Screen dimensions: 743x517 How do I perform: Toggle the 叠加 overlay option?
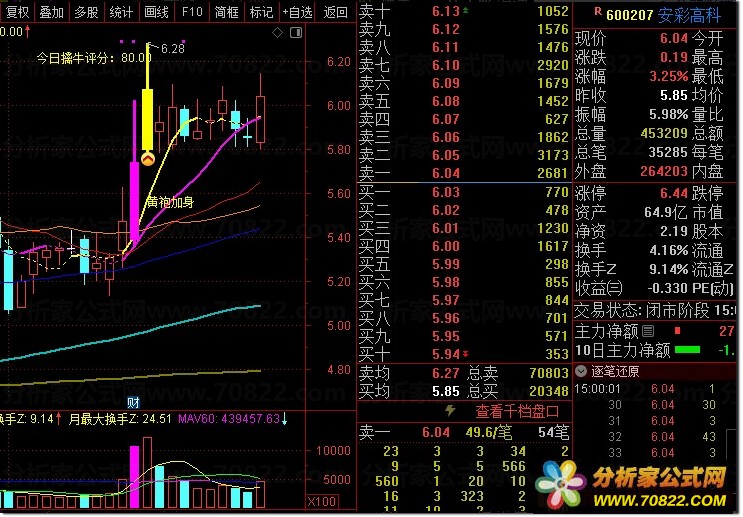(x=52, y=12)
